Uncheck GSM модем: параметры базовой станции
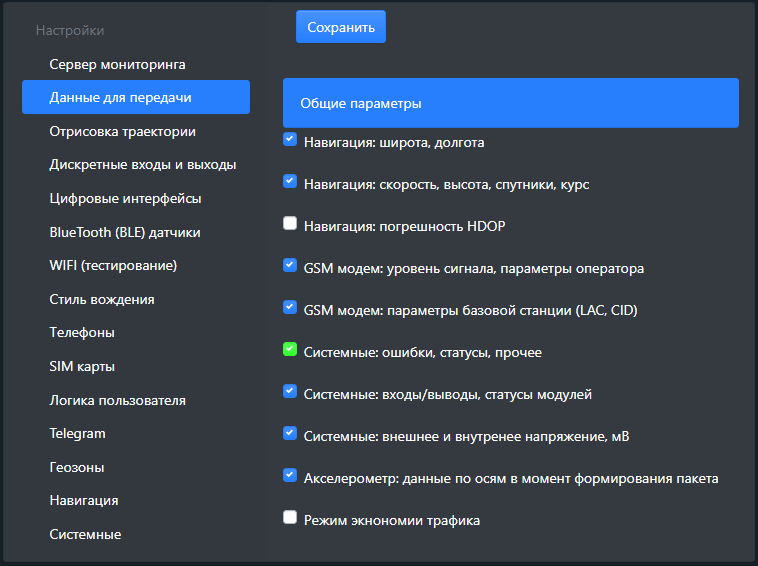Viewport: 758px width, 566px height. [290, 308]
